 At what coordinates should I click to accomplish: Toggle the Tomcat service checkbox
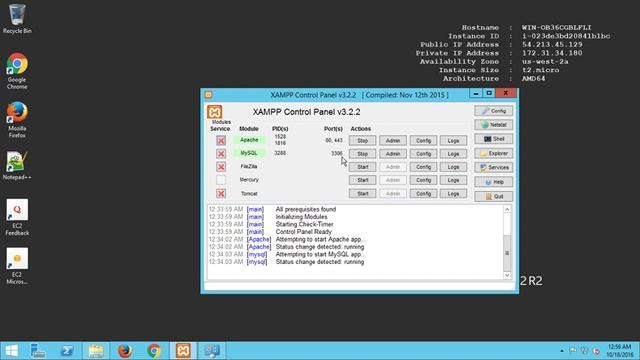pyautogui.click(x=221, y=193)
